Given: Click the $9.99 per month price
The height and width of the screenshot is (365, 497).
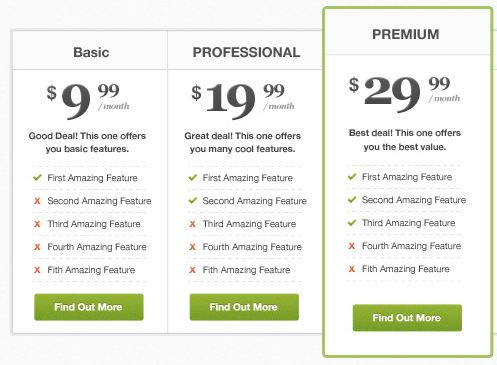Looking at the screenshot, I should (x=88, y=100).
